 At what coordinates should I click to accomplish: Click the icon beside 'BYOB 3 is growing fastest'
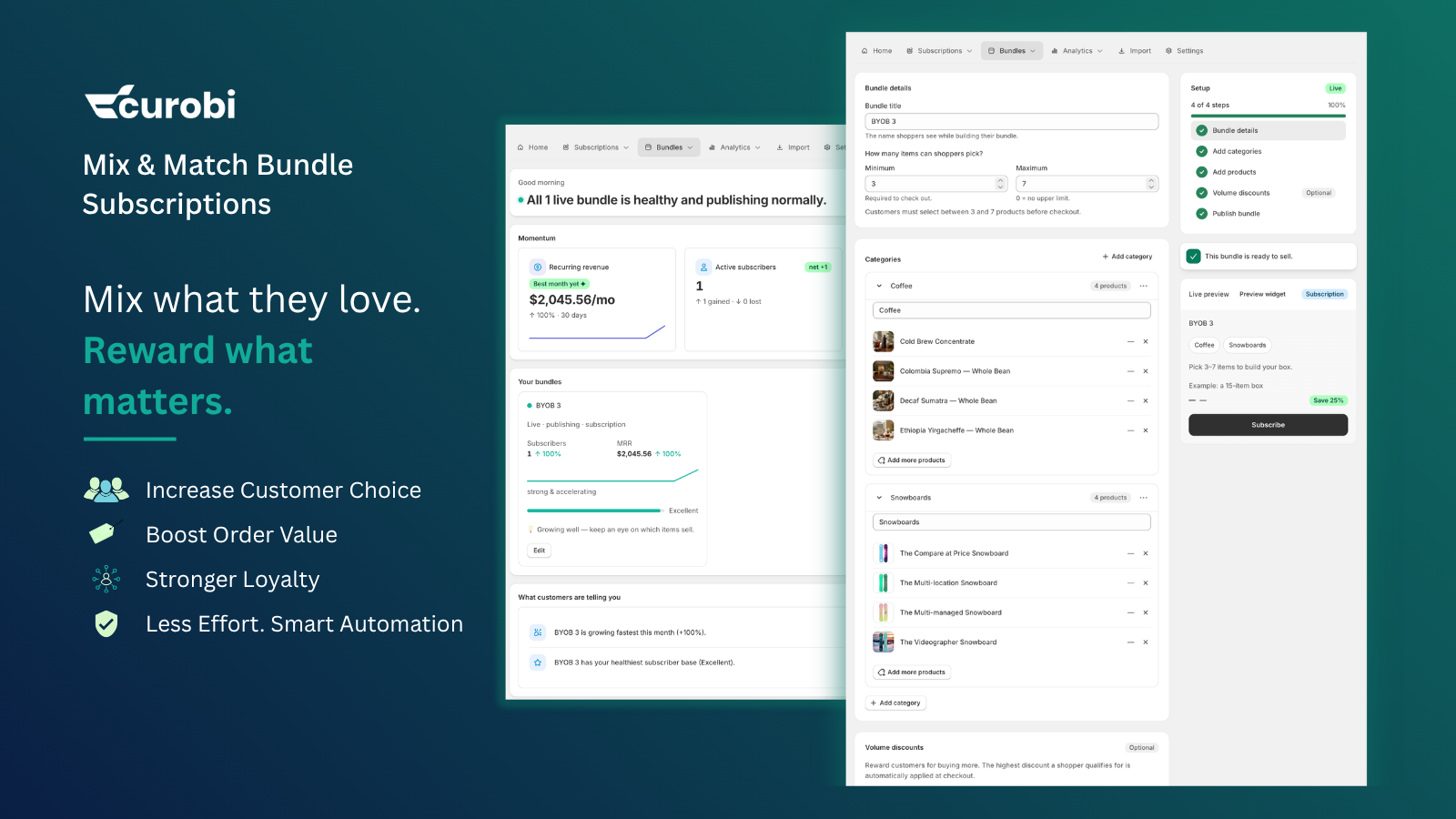(x=538, y=632)
